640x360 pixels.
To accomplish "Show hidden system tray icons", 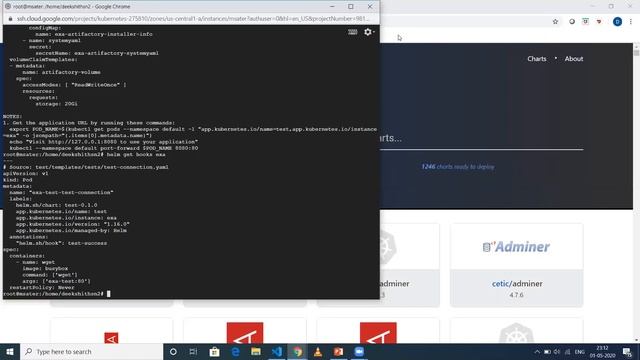I will pos(537,351).
